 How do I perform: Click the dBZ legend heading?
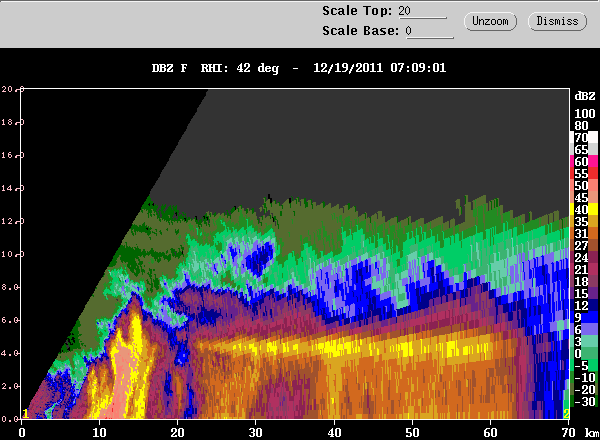(x=585, y=96)
